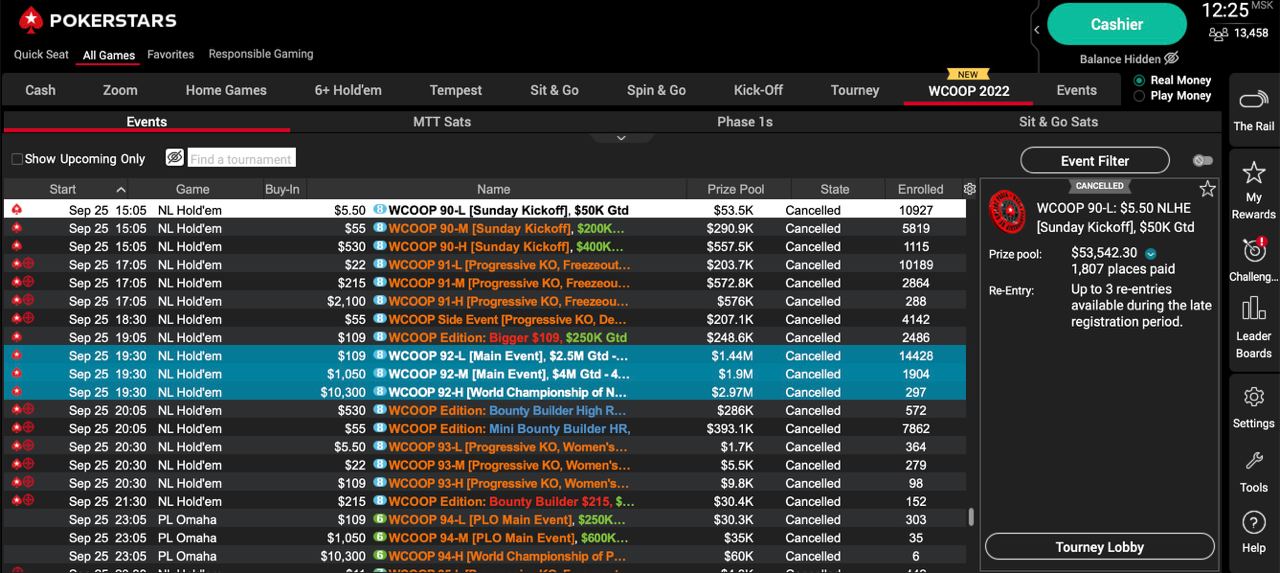Sort by the Enrolled column header
This screenshot has height=573, width=1280.
(921, 189)
